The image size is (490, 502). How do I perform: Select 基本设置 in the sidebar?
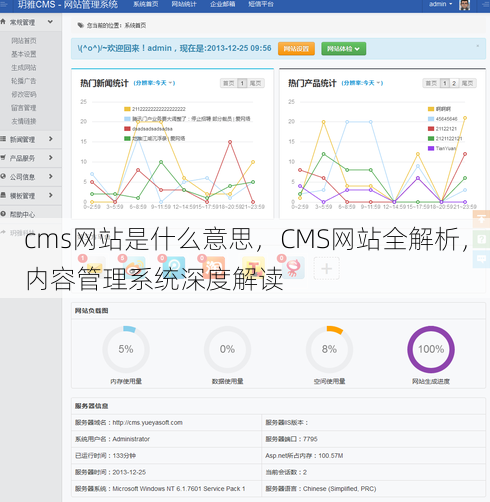tap(24, 54)
